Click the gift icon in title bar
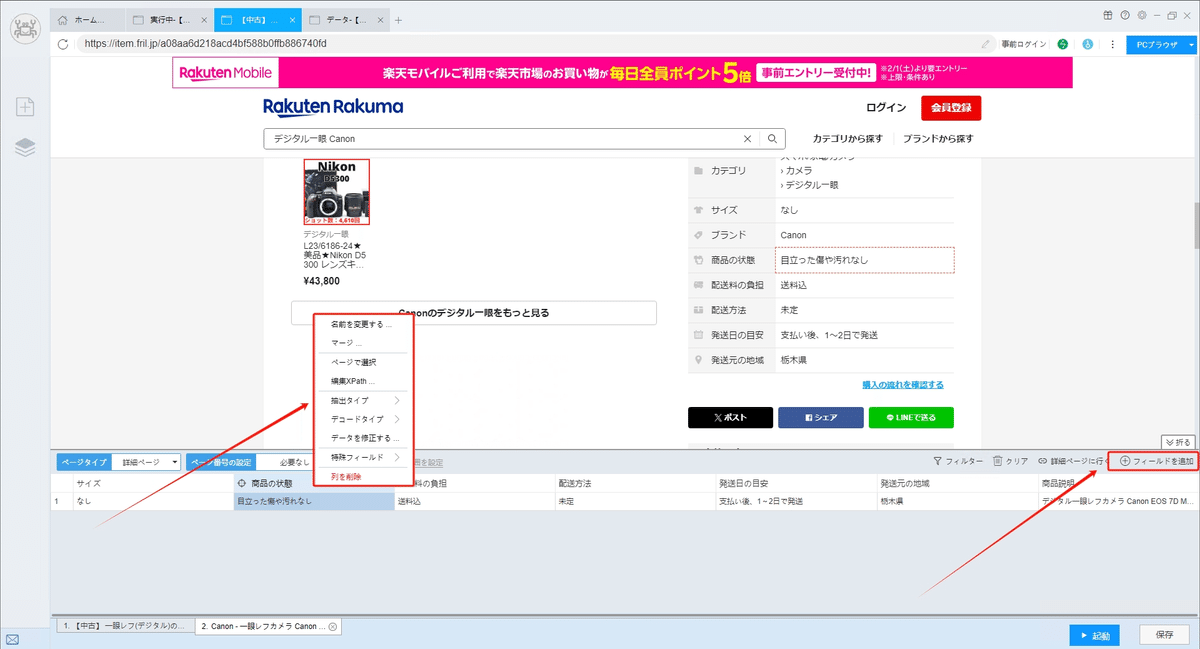Image resolution: width=1200 pixels, height=649 pixels. (1108, 15)
